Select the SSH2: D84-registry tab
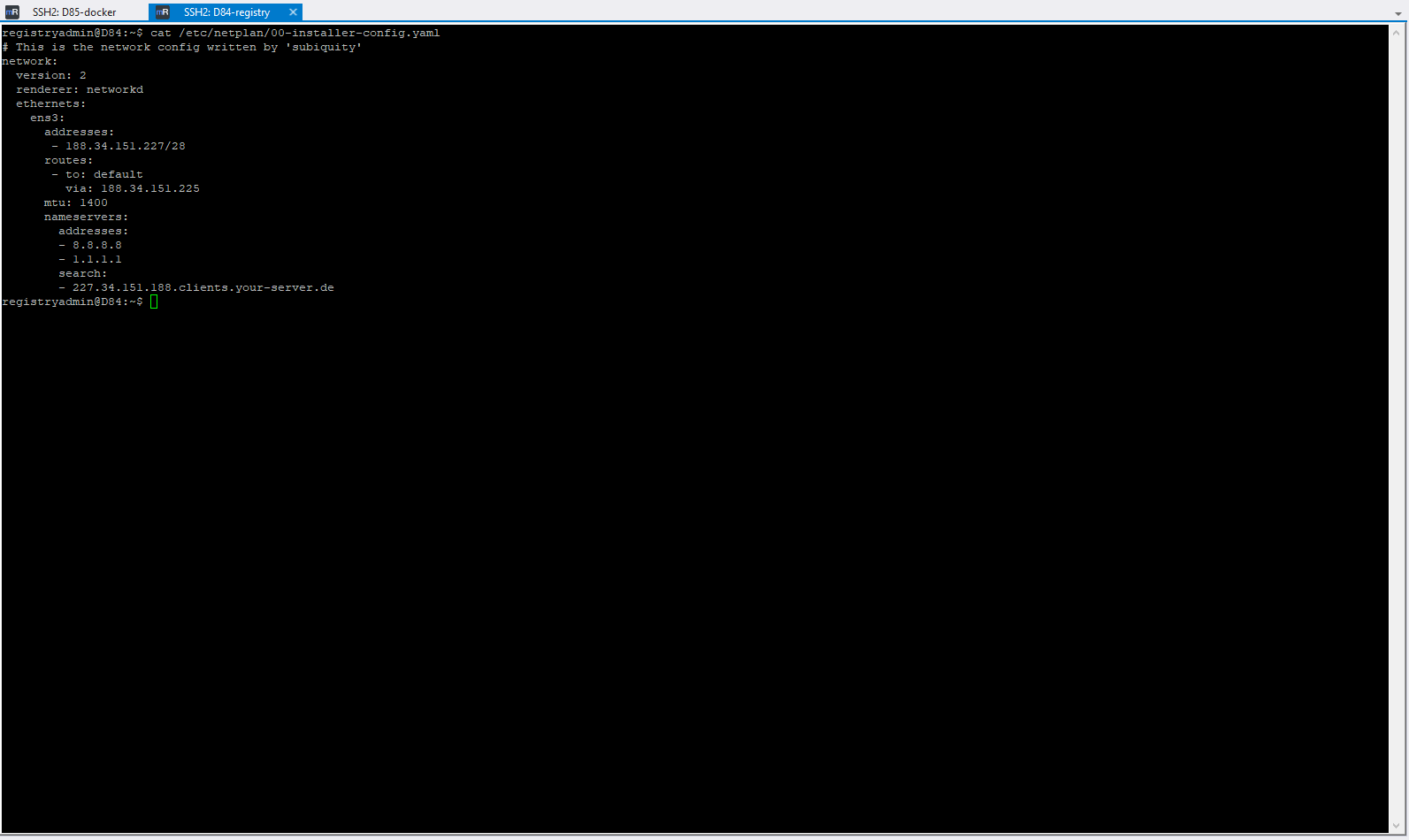Image resolution: width=1409 pixels, height=840 pixels. [x=226, y=12]
